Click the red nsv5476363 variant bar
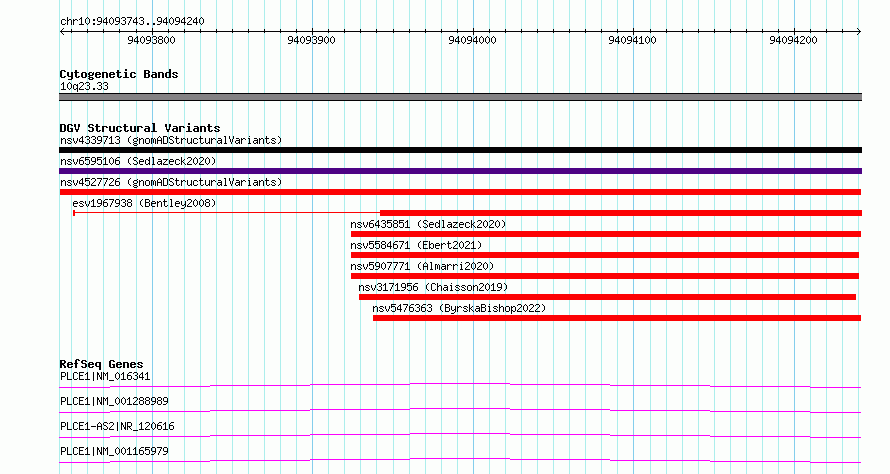890x474 pixels. [617, 318]
